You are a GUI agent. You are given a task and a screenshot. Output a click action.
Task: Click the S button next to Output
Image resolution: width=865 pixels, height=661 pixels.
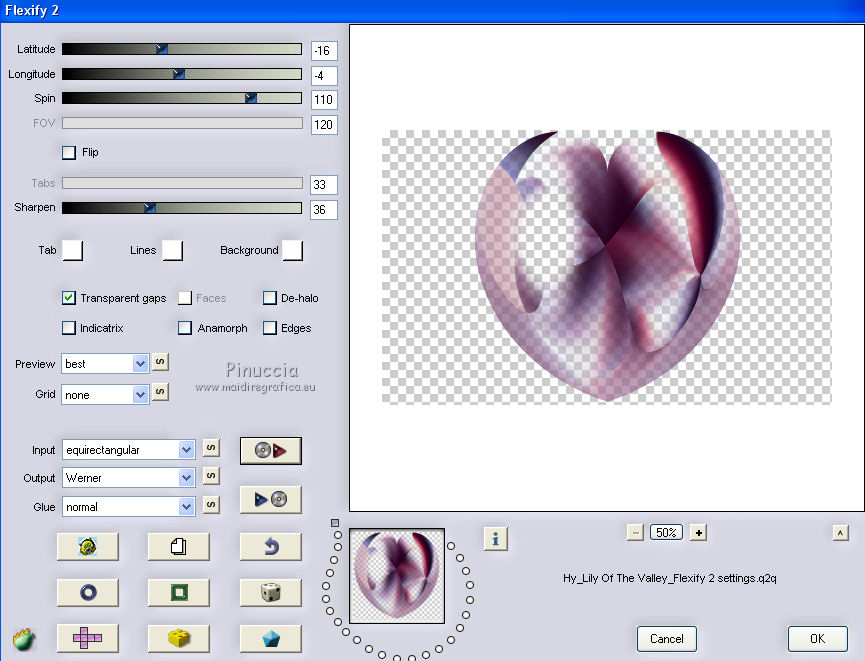(x=211, y=476)
